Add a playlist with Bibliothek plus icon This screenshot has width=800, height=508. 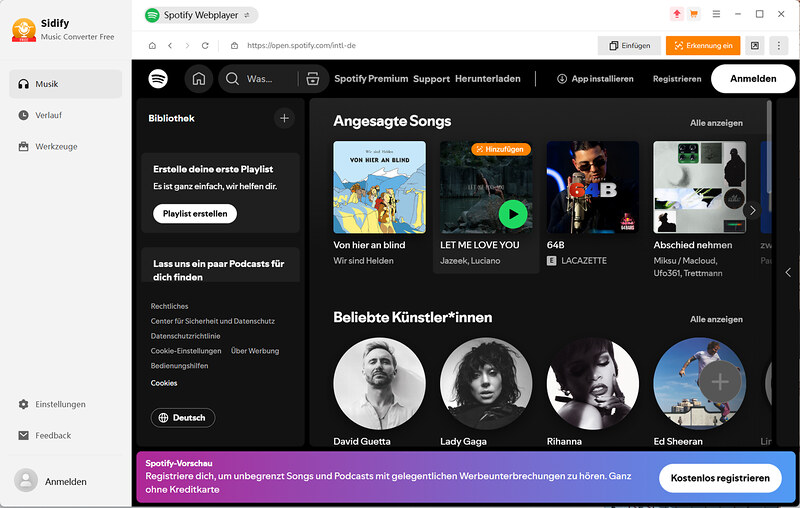(x=284, y=118)
